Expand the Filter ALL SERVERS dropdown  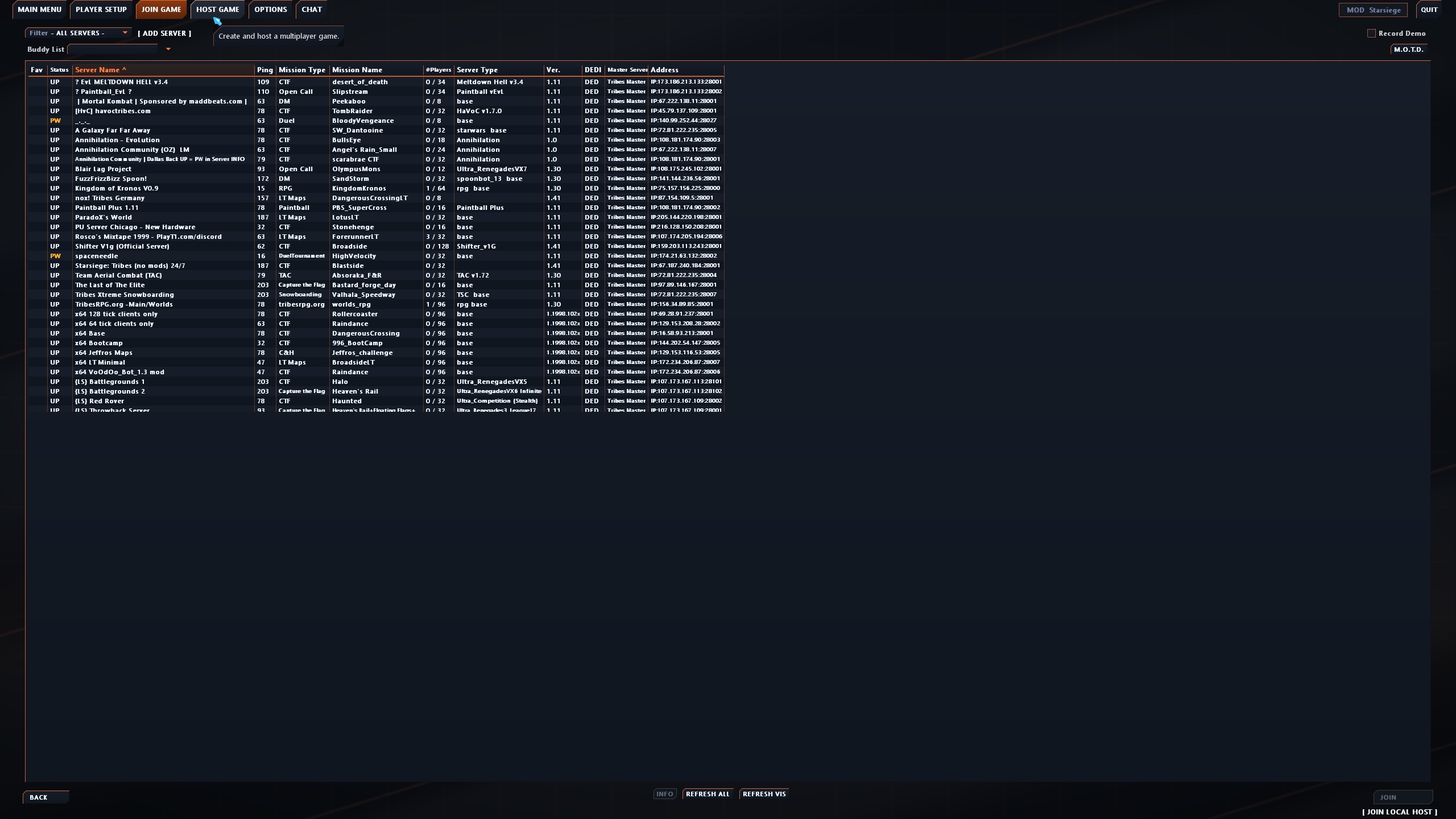tap(78, 33)
